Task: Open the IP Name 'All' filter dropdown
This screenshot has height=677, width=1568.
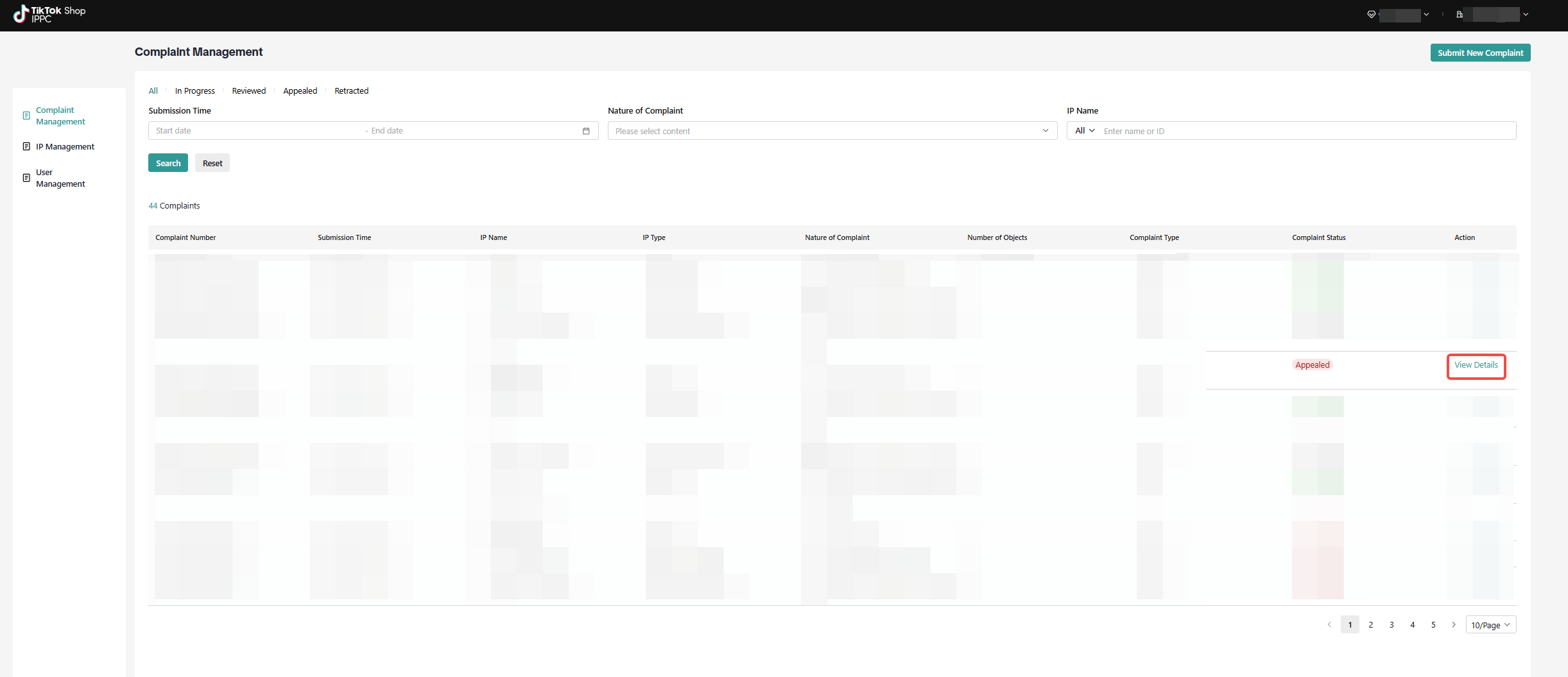Action: [x=1084, y=131]
